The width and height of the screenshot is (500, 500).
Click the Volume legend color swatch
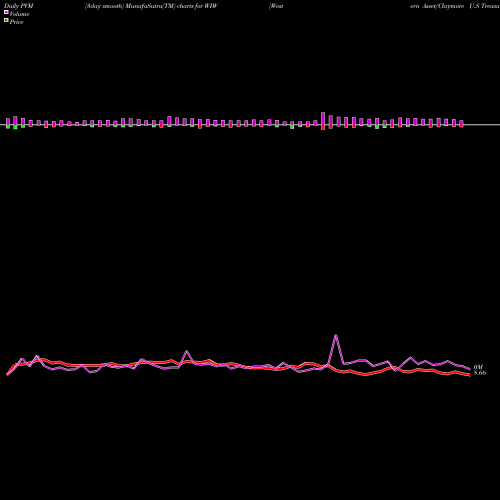(x=6, y=12)
